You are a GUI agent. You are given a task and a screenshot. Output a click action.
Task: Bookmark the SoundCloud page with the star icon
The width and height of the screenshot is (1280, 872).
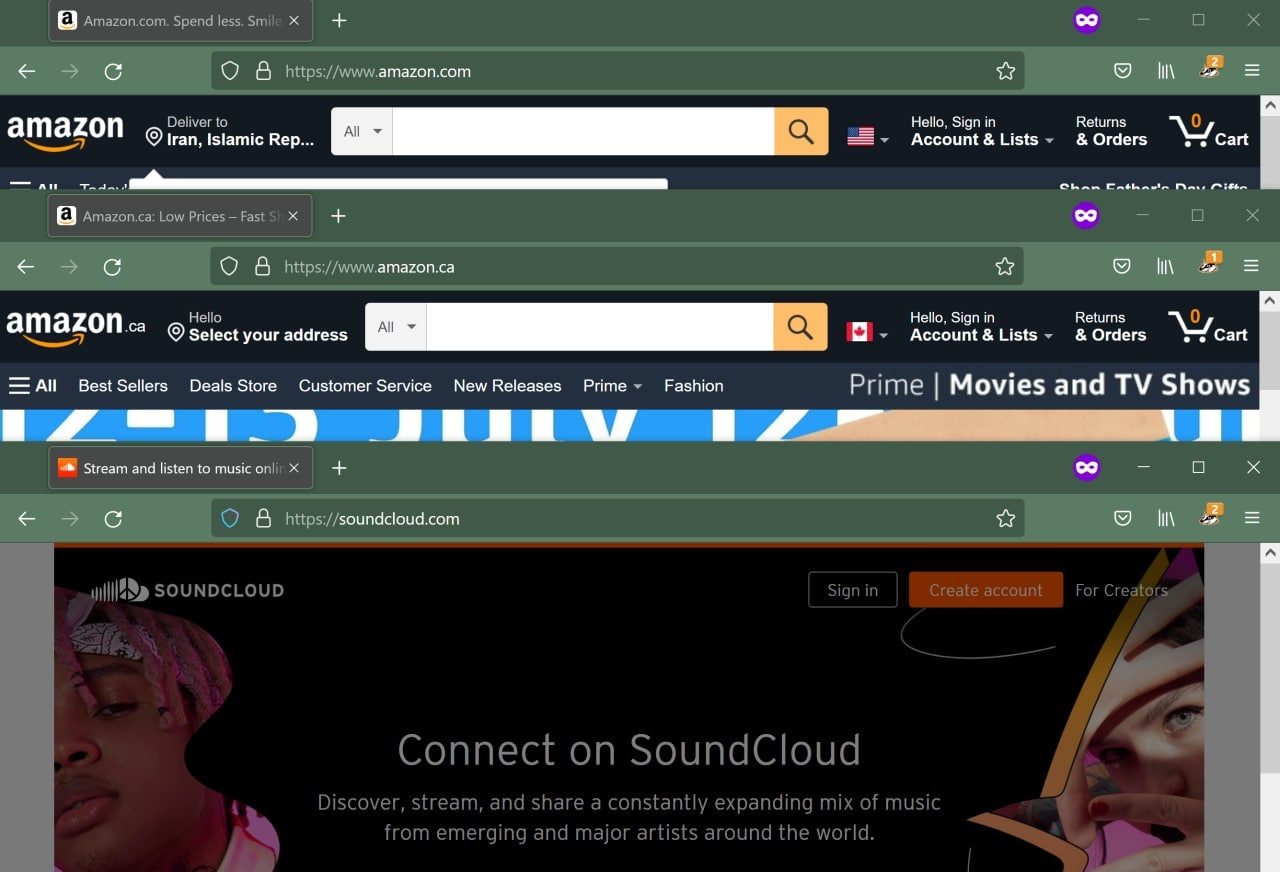(x=1005, y=518)
